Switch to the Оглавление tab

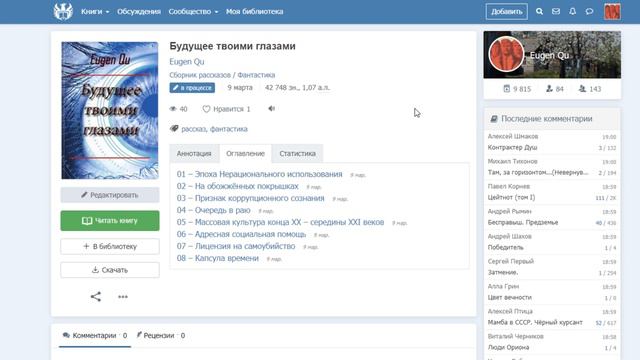click(245, 153)
